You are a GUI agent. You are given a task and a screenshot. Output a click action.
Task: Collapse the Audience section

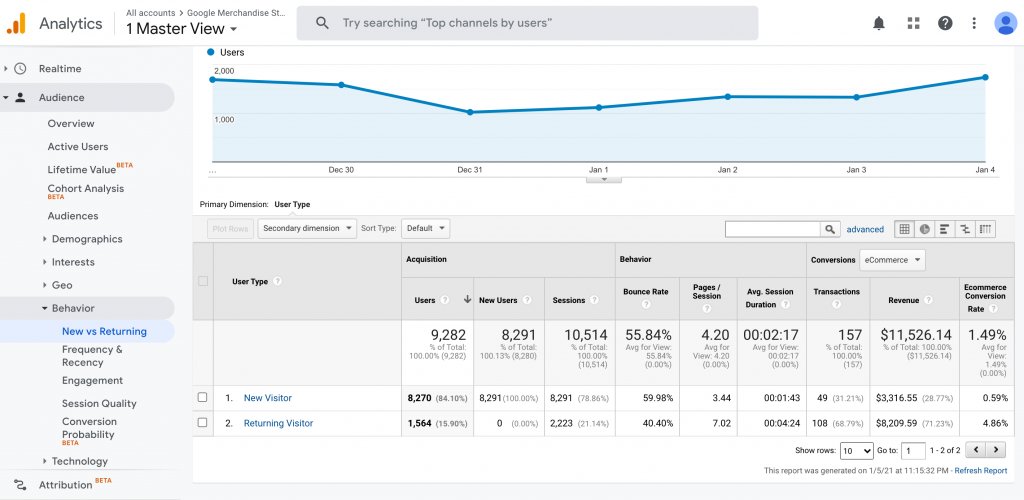point(6,97)
